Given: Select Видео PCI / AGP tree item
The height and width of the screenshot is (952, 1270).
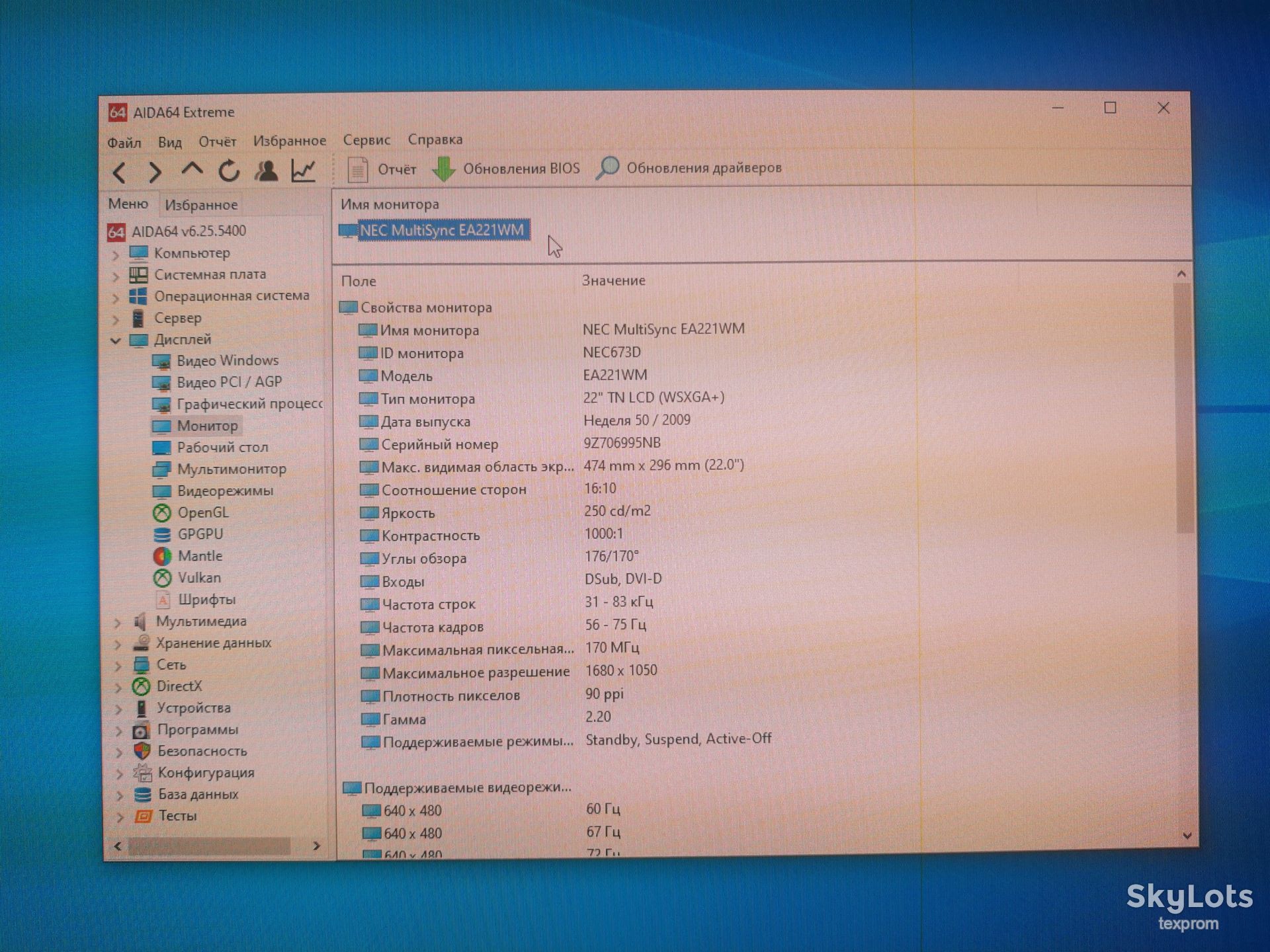Looking at the screenshot, I should (218, 382).
